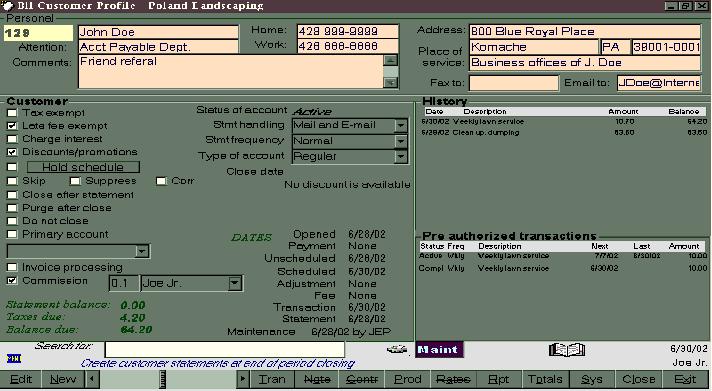Open the Tran button

[x=272, y=379]
